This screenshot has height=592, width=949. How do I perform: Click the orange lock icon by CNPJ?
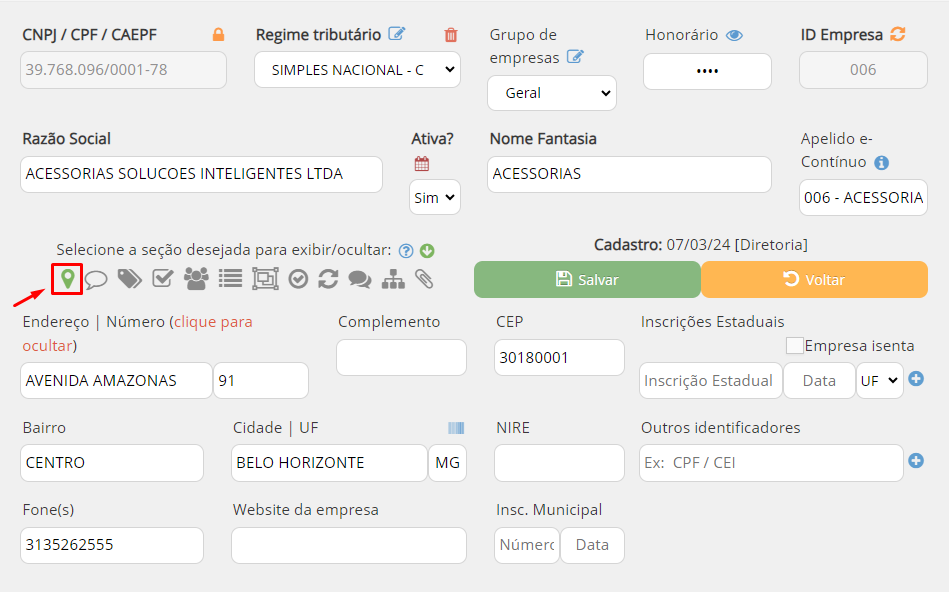click(218, 35)
